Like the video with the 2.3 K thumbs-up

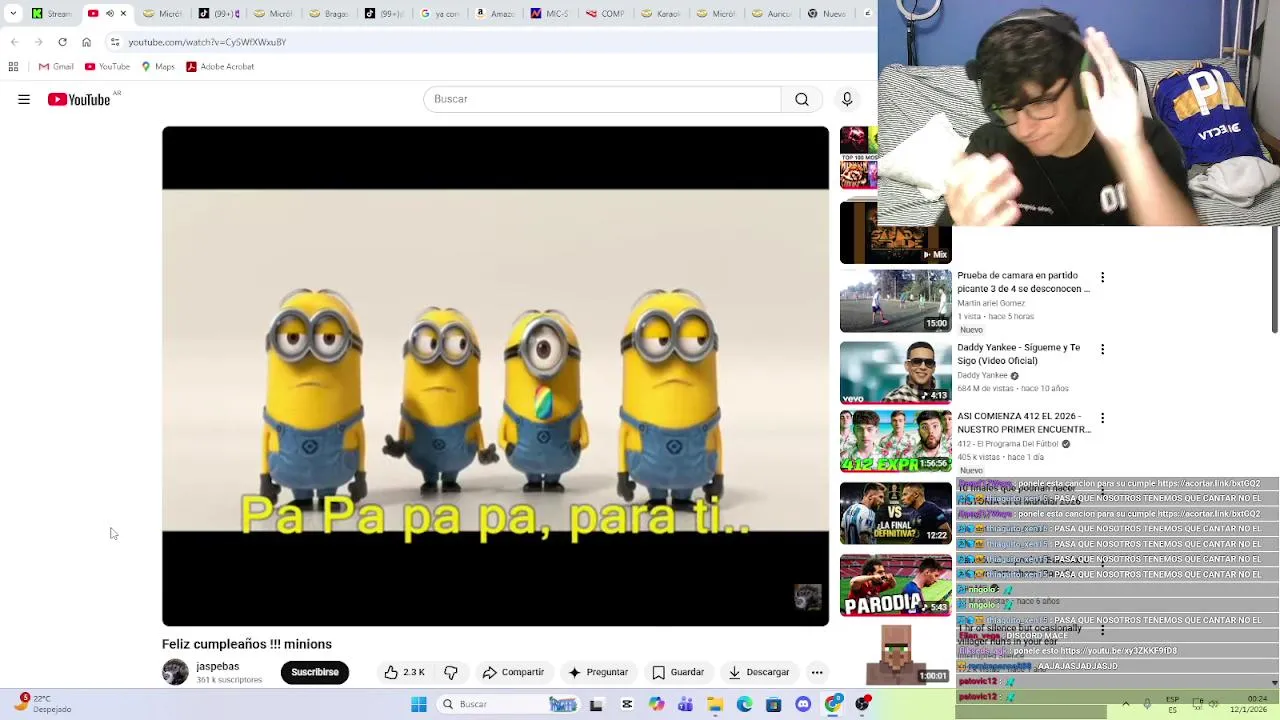[405, 672]
